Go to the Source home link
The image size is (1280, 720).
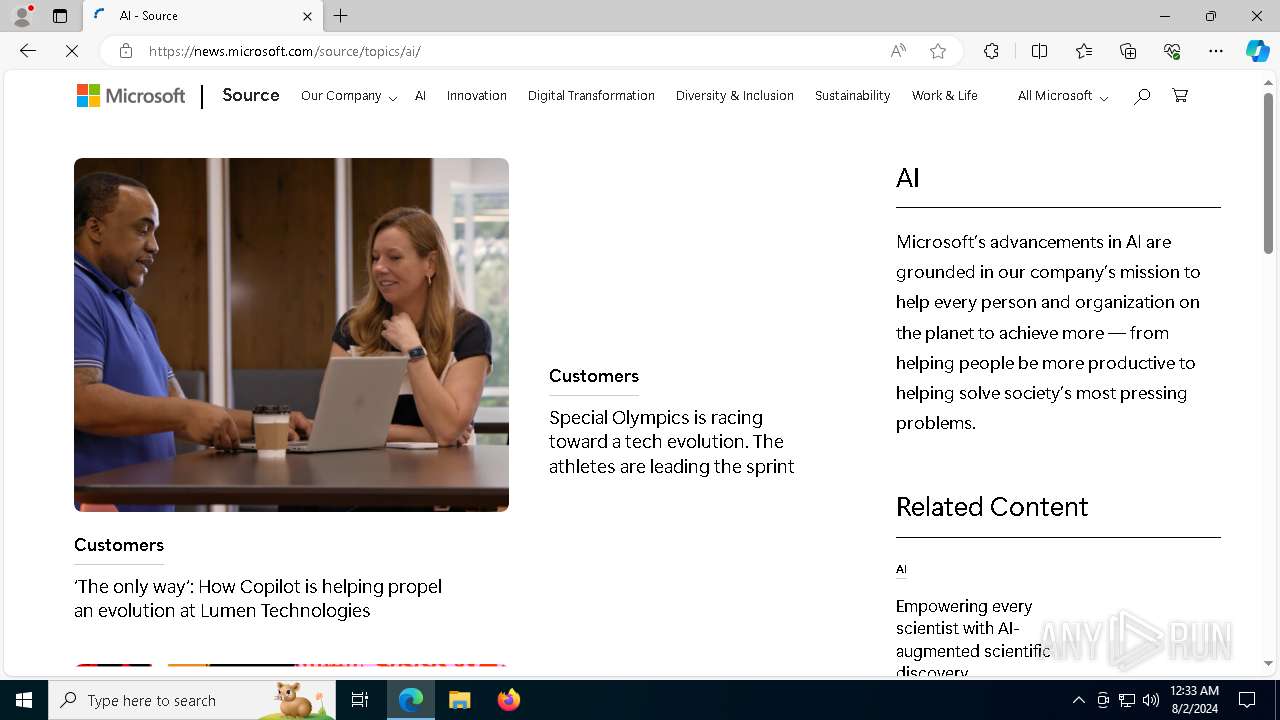(250, 95)
